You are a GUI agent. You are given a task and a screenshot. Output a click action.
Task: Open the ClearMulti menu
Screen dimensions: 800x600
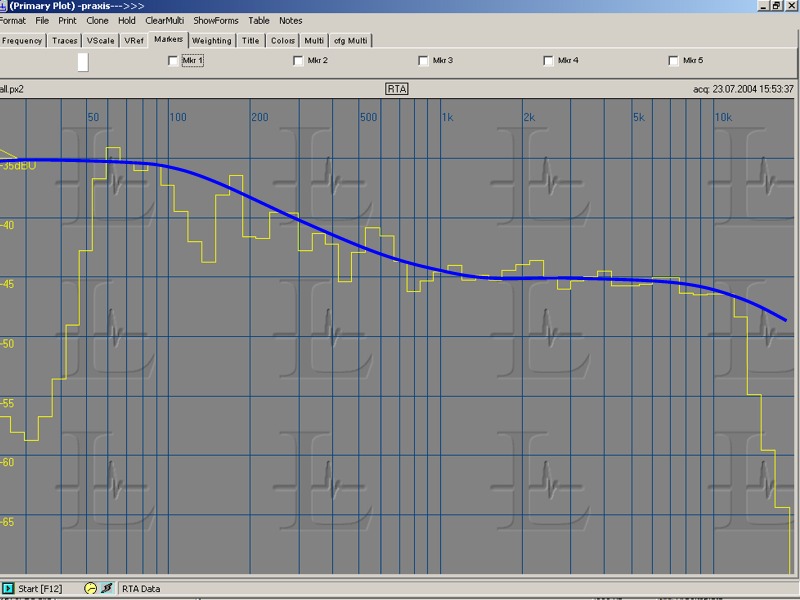click(164, 20)
